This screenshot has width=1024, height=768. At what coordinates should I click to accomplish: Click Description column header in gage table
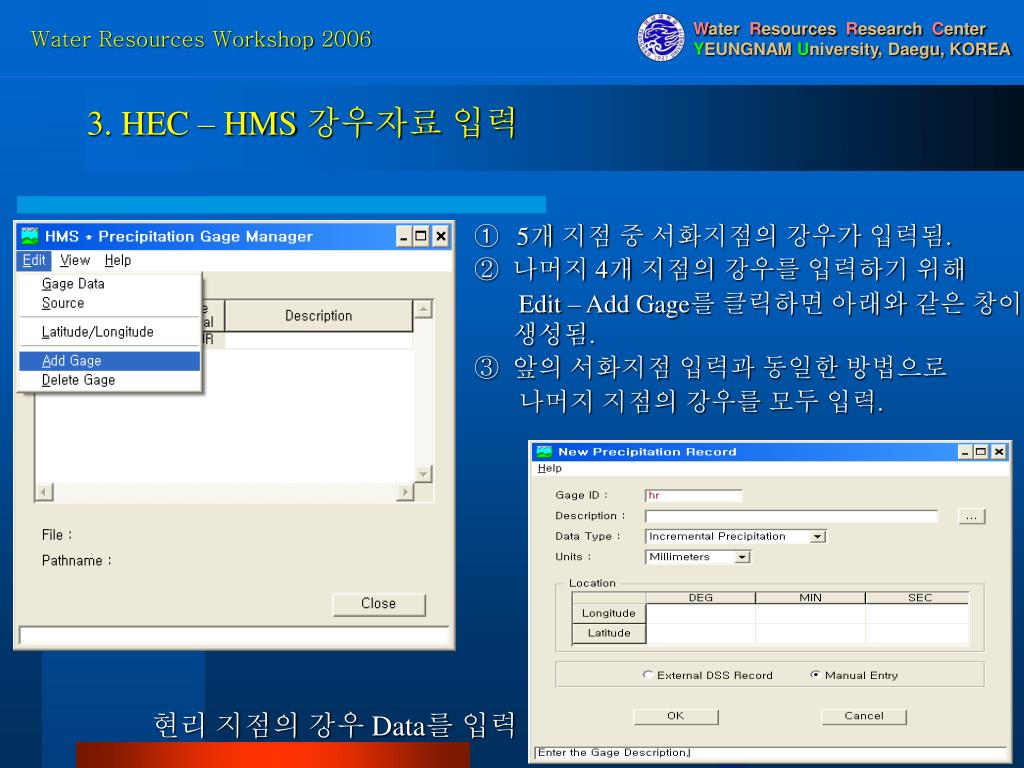[x=319, y=316]
